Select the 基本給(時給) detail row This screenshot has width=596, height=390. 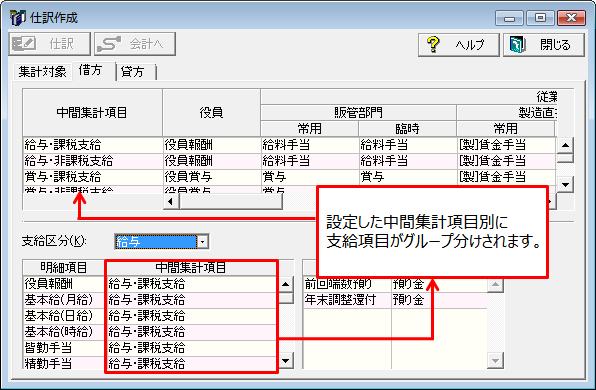(150, 332)
